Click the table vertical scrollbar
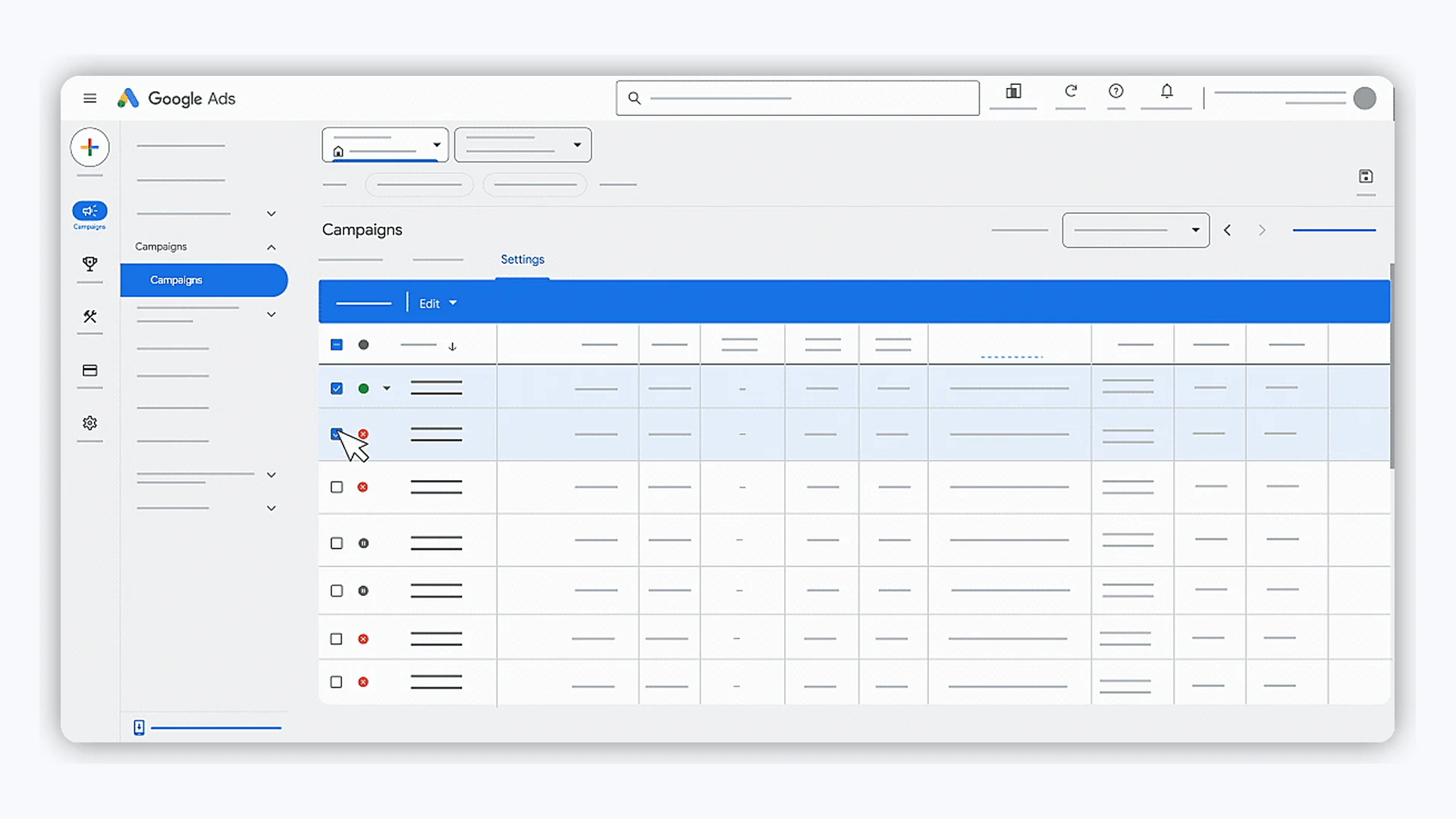Image resolution: width=1456 pixels, height=819 pixels. (x=1392, y=366)
